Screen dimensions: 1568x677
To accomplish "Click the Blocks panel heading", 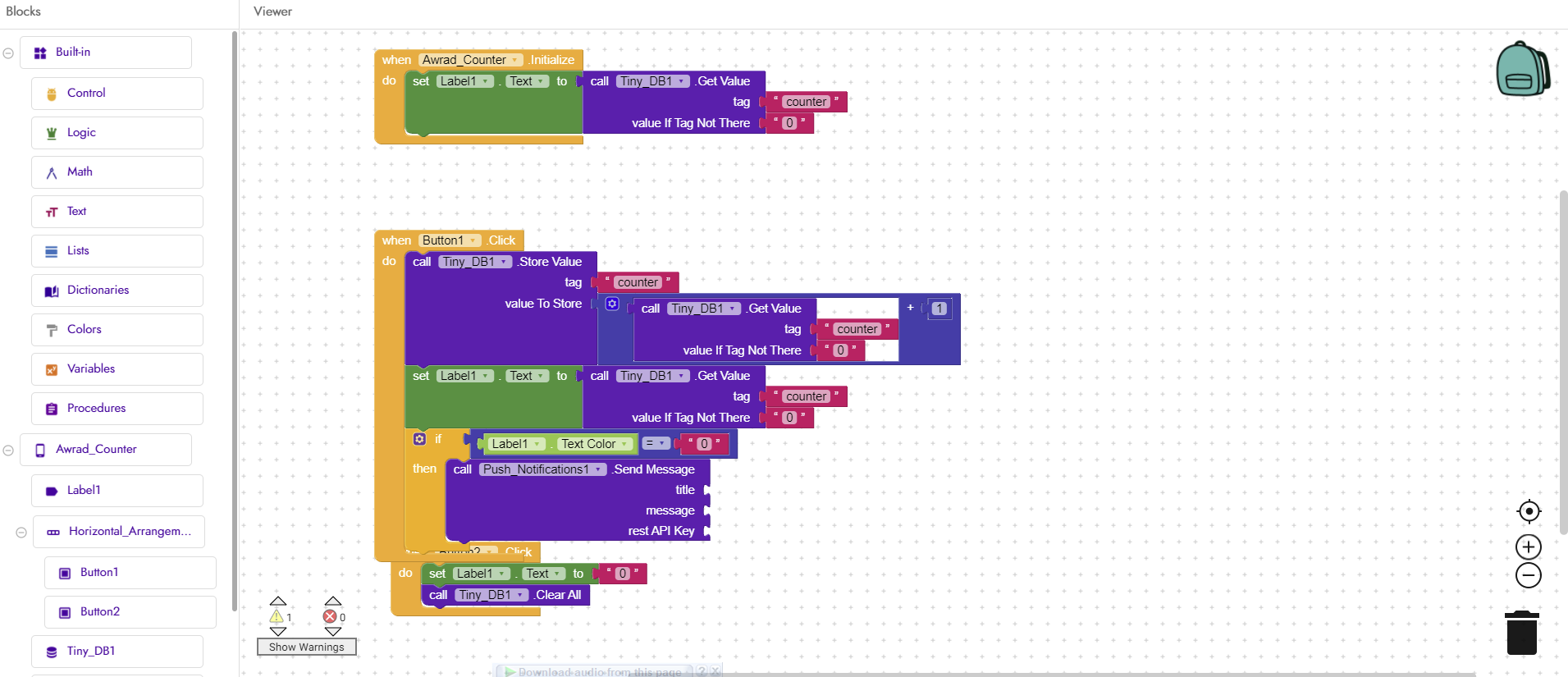I will coord(23,11).
